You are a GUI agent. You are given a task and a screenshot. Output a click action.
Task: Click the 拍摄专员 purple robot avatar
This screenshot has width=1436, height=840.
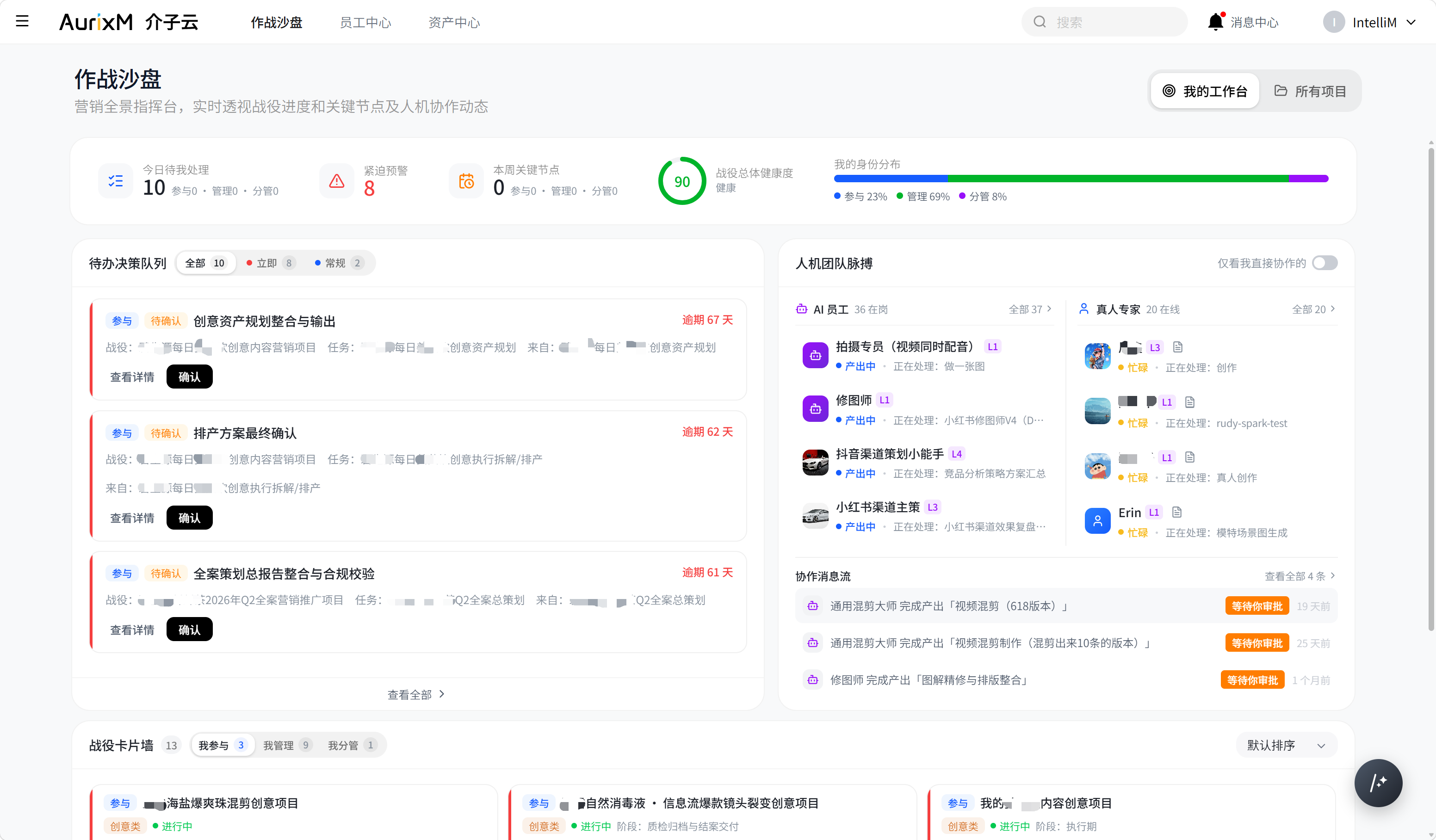pyautogui.click(x=816, y=356)
